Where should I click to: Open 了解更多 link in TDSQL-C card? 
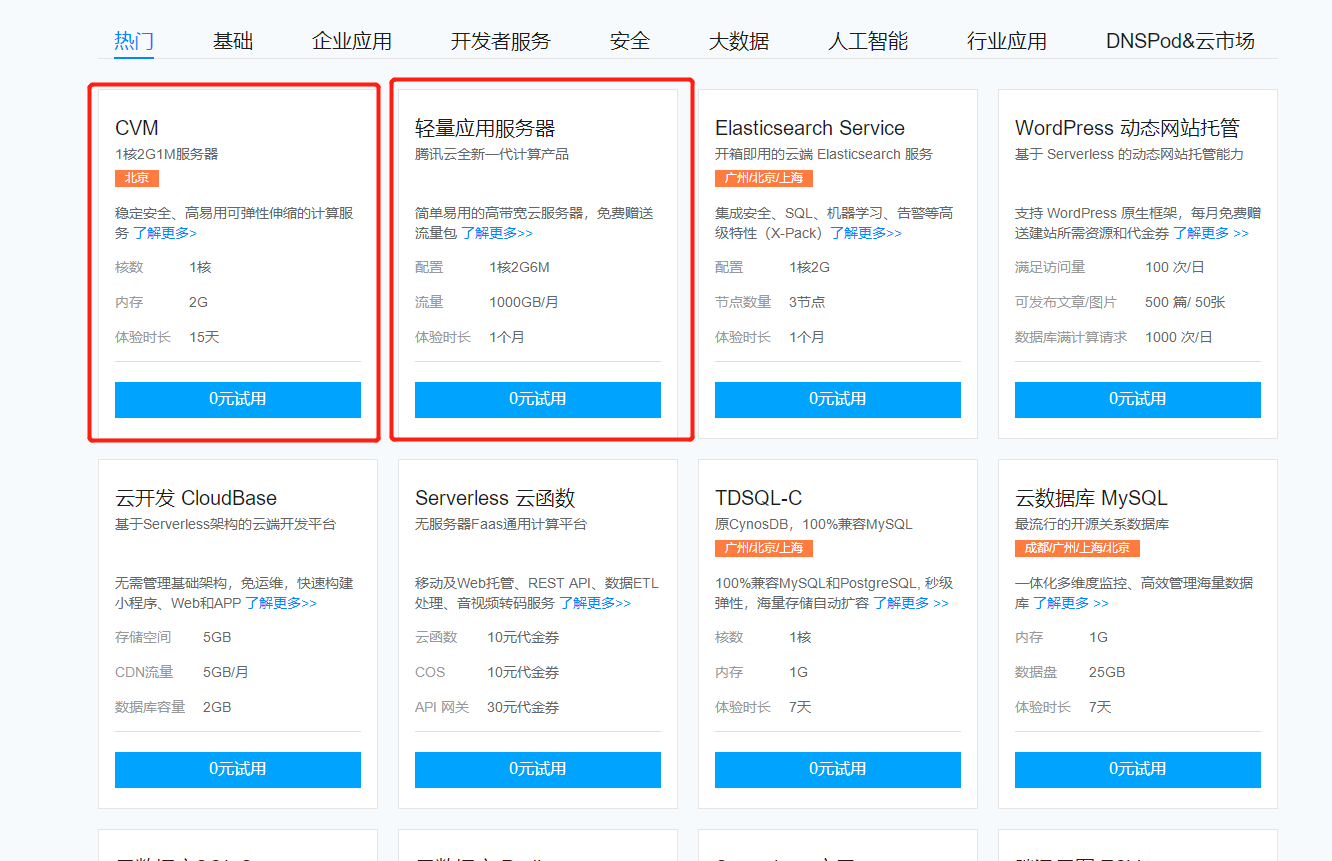coord(911,603)
